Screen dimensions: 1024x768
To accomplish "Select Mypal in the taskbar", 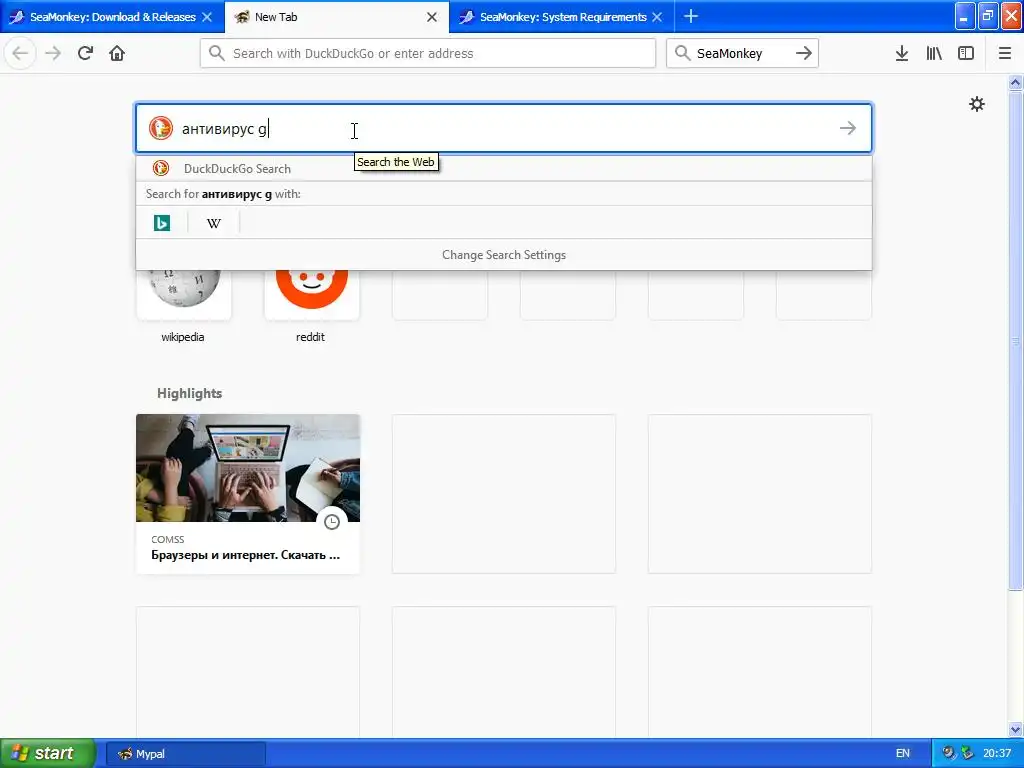I will [185, 754].
